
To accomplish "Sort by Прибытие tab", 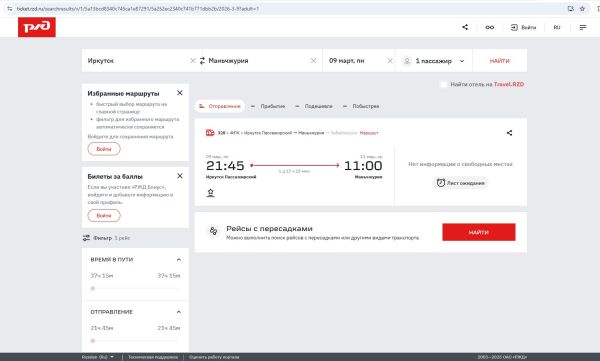I will (x=268, y=106).
